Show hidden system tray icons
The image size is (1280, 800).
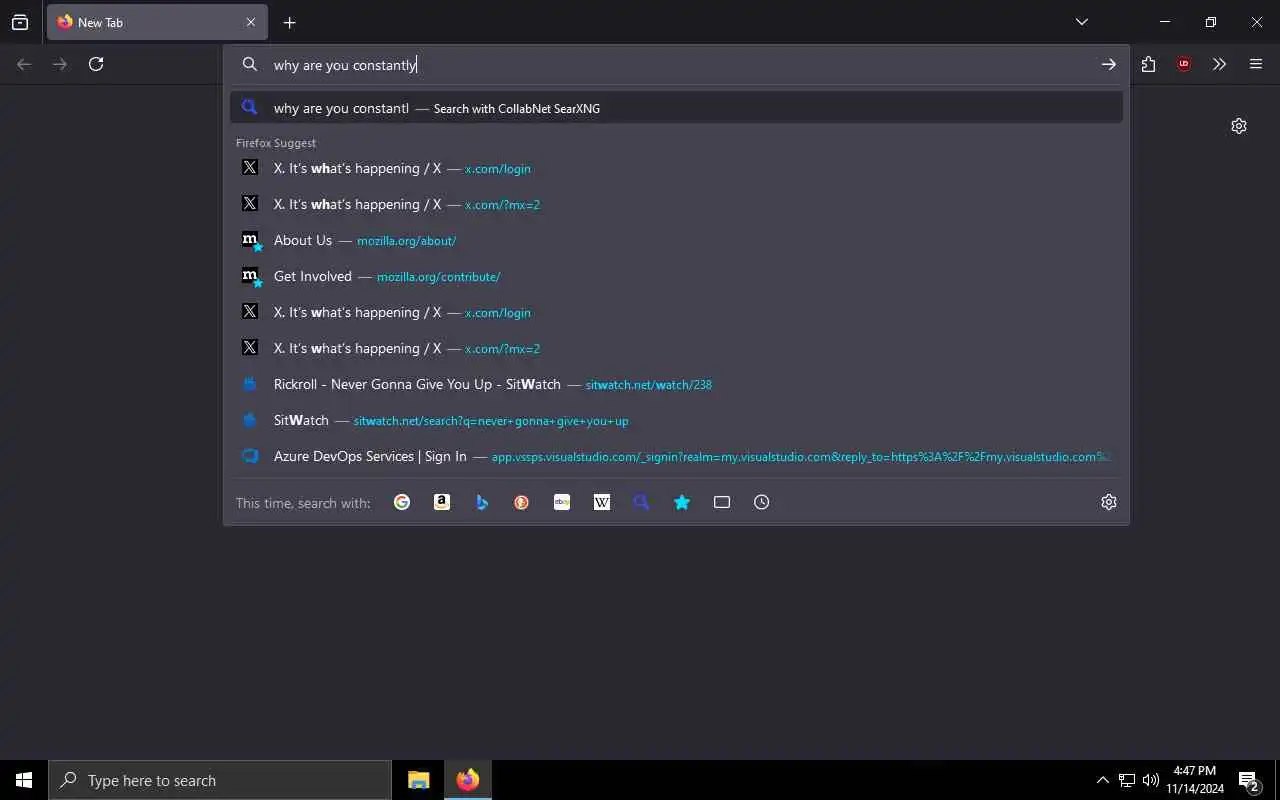coord(1103,780)
